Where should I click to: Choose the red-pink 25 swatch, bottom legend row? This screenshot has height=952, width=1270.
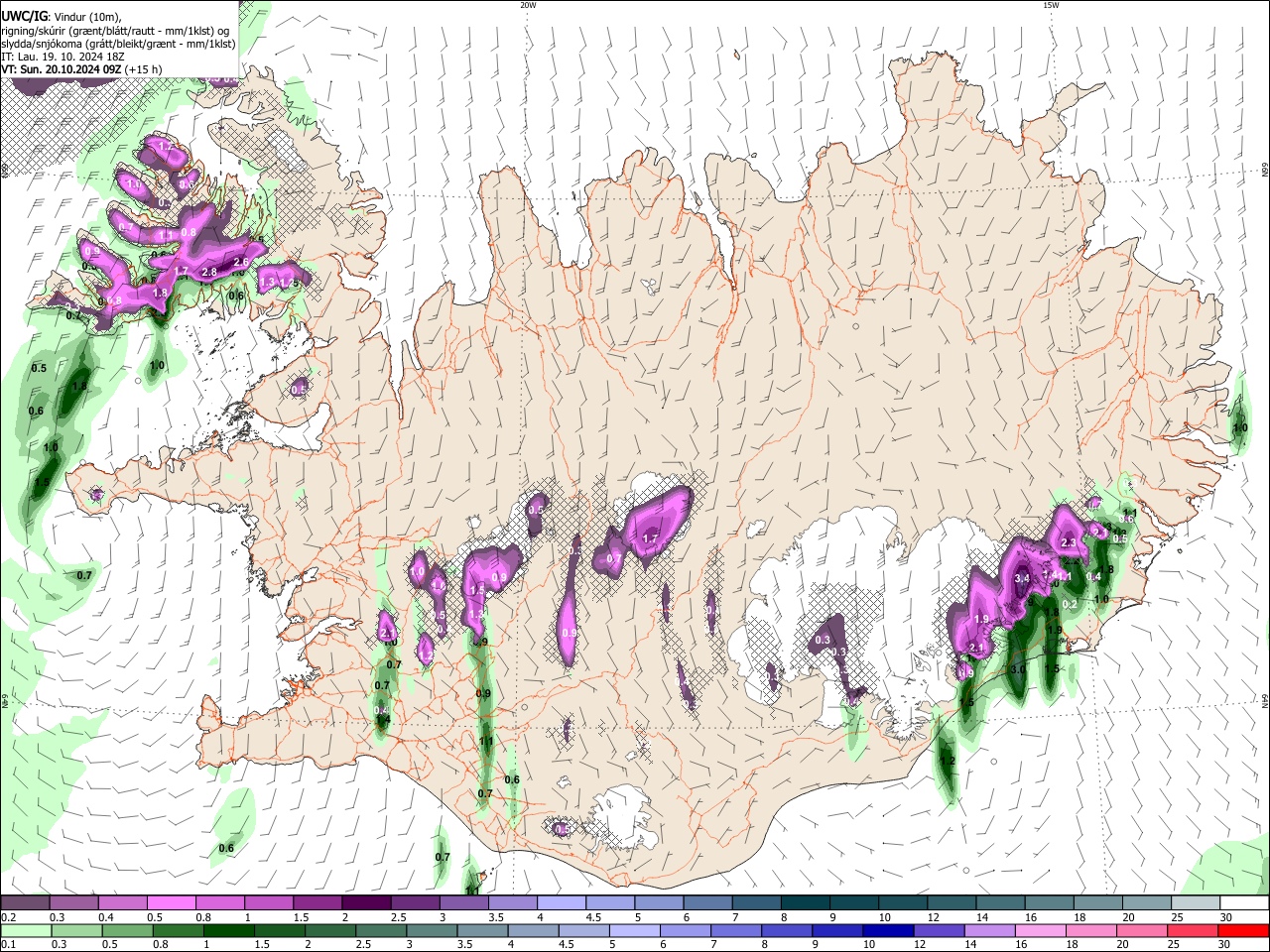pyautogui.click(x=1193, y=931)
